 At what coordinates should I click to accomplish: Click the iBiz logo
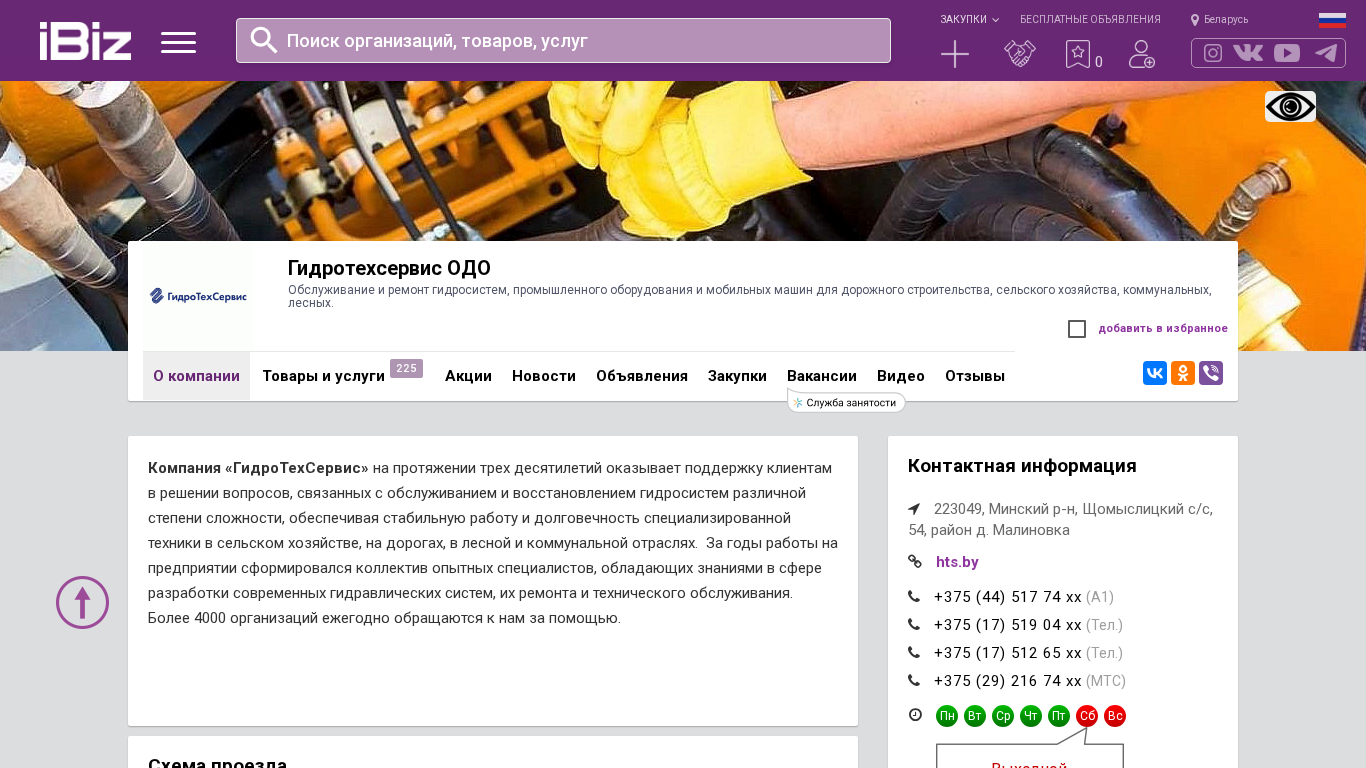coord(85,41)
